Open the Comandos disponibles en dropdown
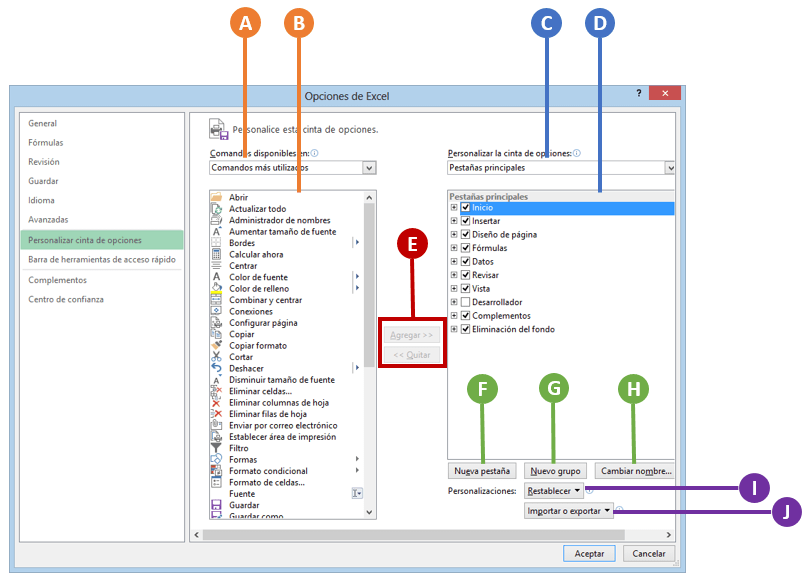This screenshot has width=810, height=575. [369, 167]
